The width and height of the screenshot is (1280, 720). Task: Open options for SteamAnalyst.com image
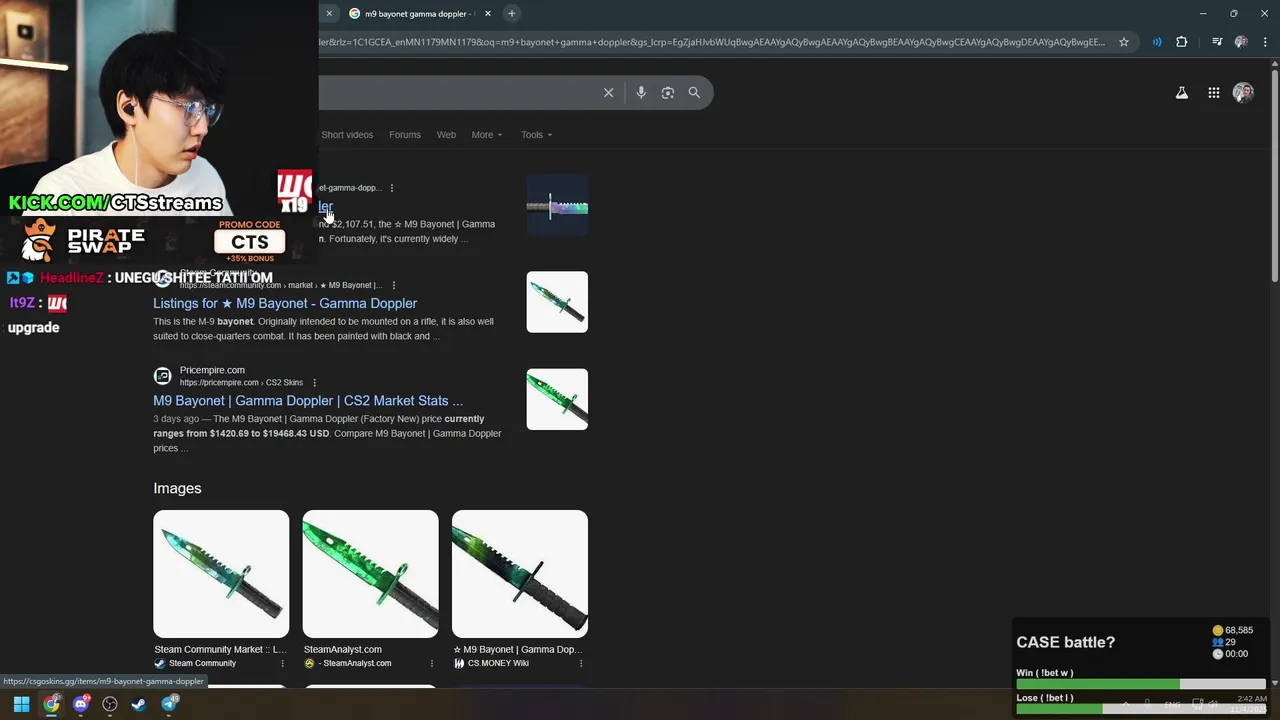pos(432,663)
